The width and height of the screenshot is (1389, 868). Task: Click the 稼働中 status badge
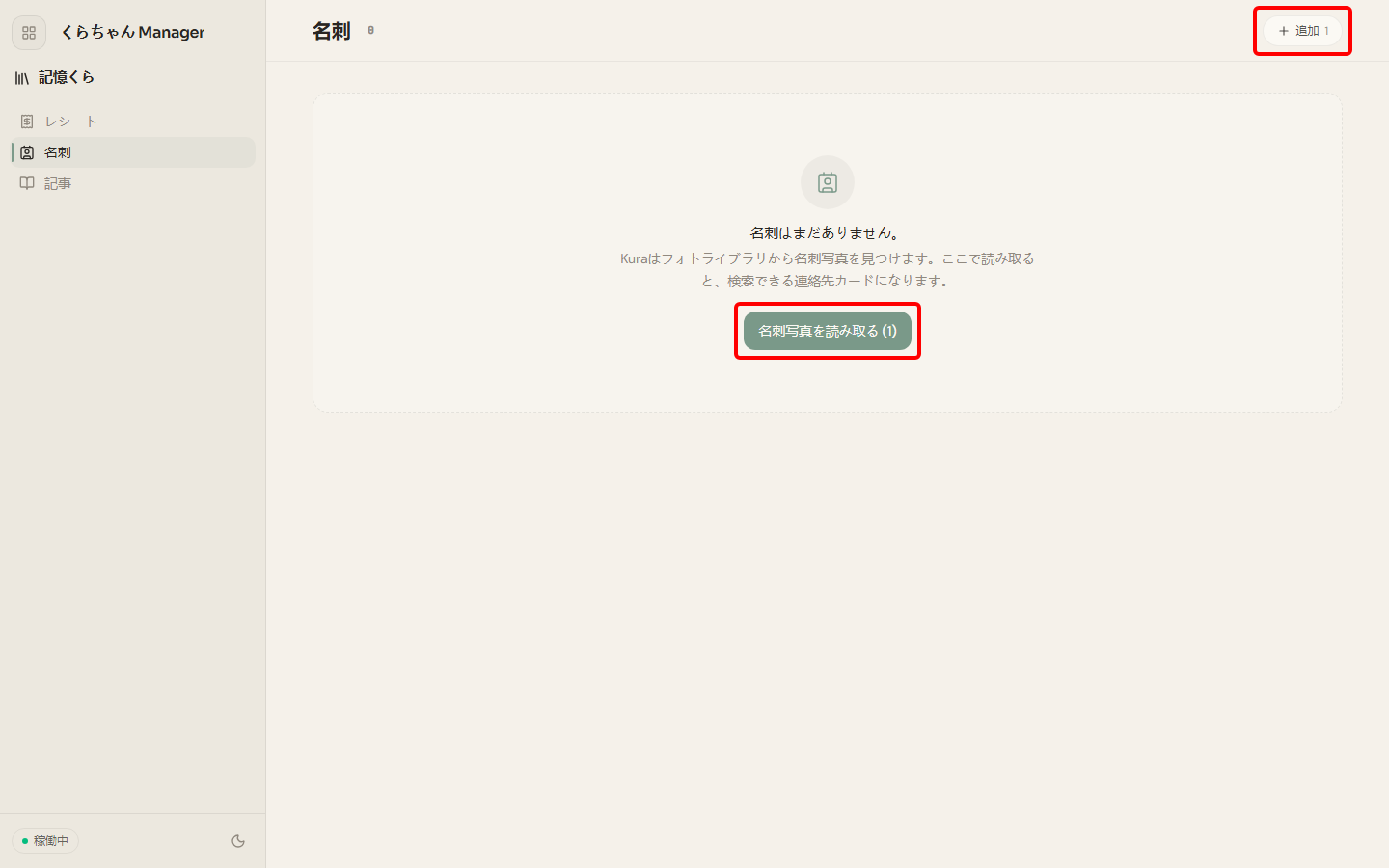(x=45, y=841)
